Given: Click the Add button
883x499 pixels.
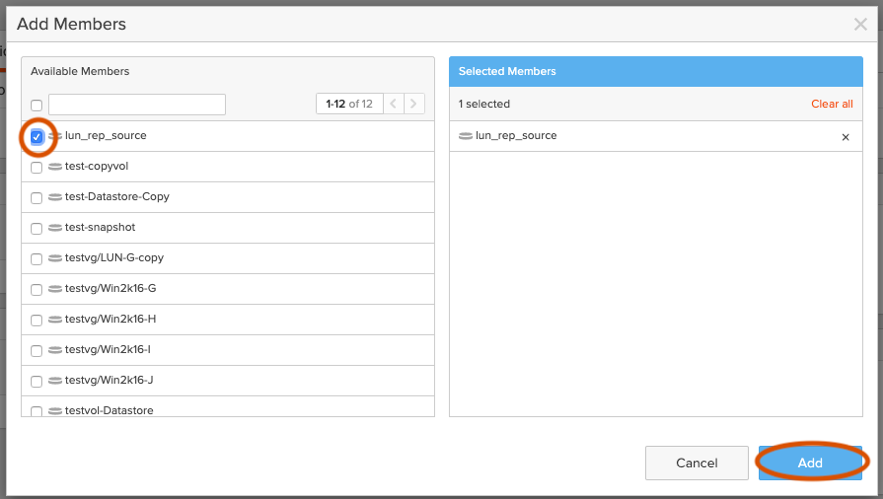Looking at the screenshot, I should pyautogui.click(x=809, y=463).
